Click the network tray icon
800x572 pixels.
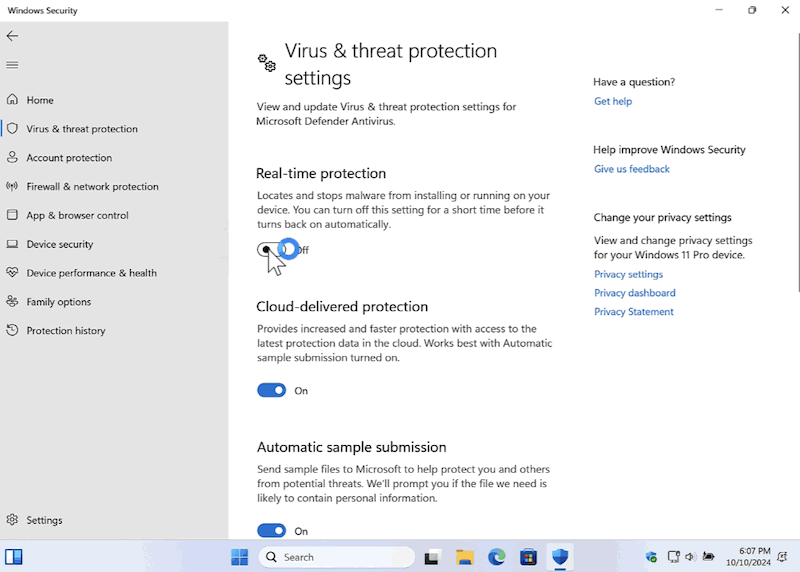tap(673, 557)
